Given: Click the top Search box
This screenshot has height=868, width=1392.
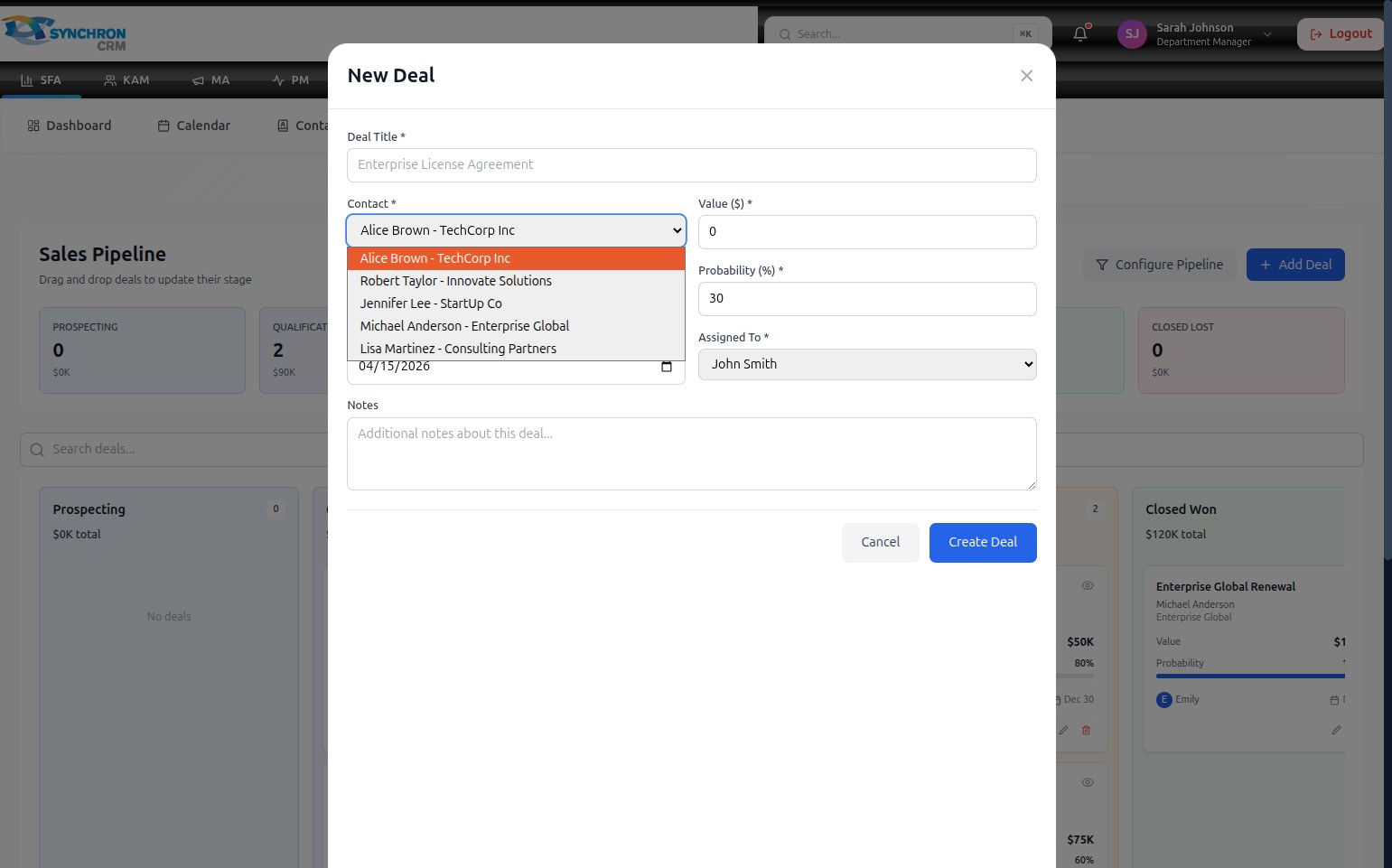Looking at the screenshot, I should click(908, 34).
